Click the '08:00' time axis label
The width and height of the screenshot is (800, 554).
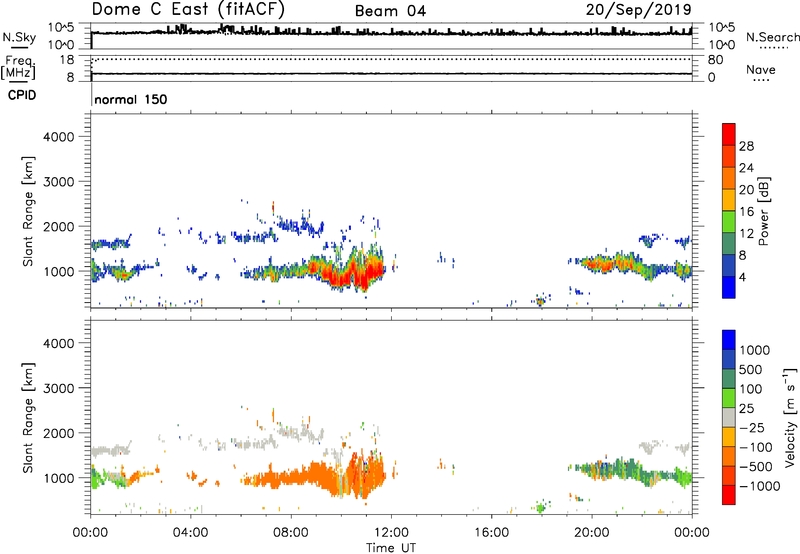click(291, 532)
